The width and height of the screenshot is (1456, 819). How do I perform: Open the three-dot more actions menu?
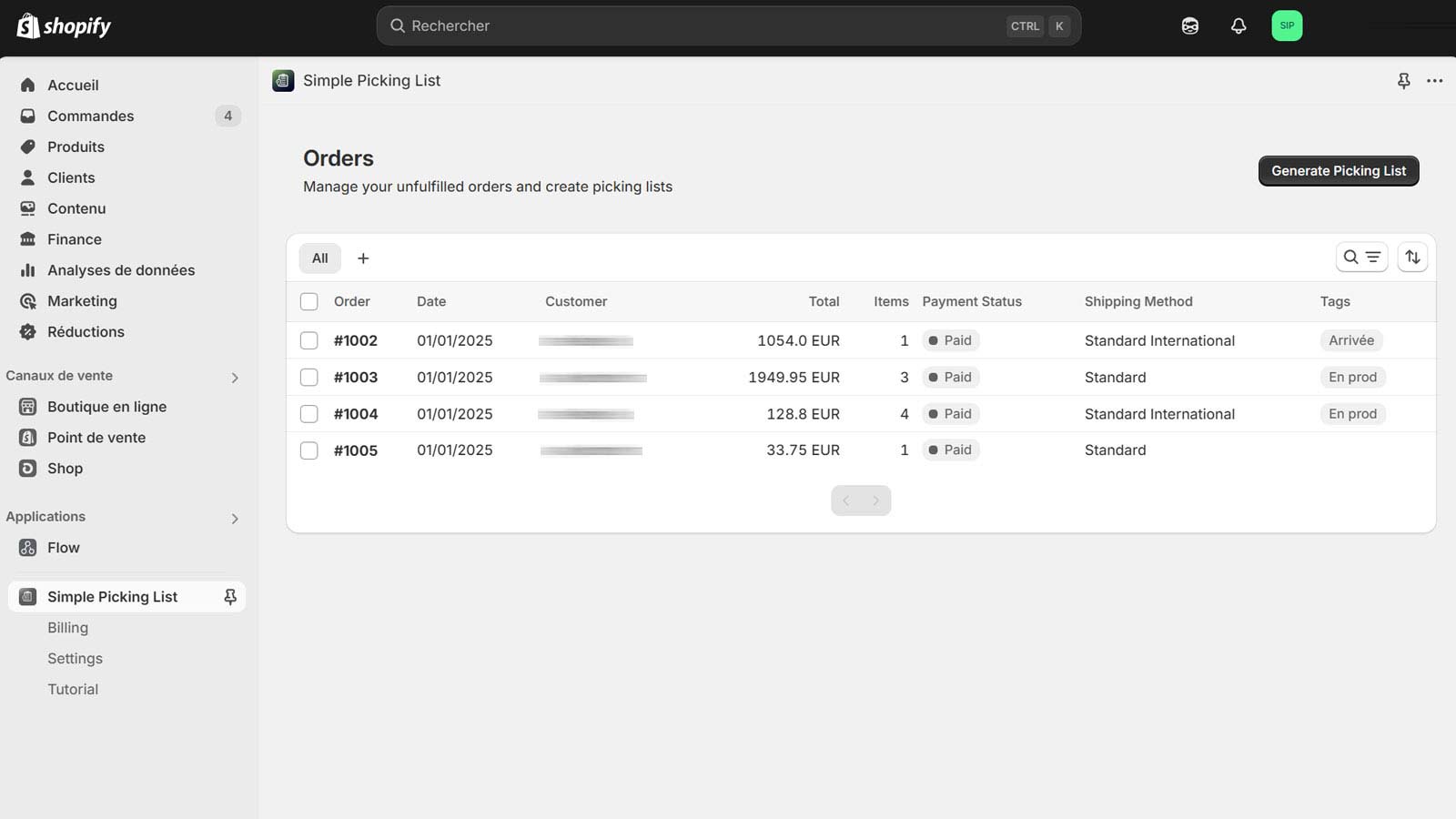pos(1434,81)
